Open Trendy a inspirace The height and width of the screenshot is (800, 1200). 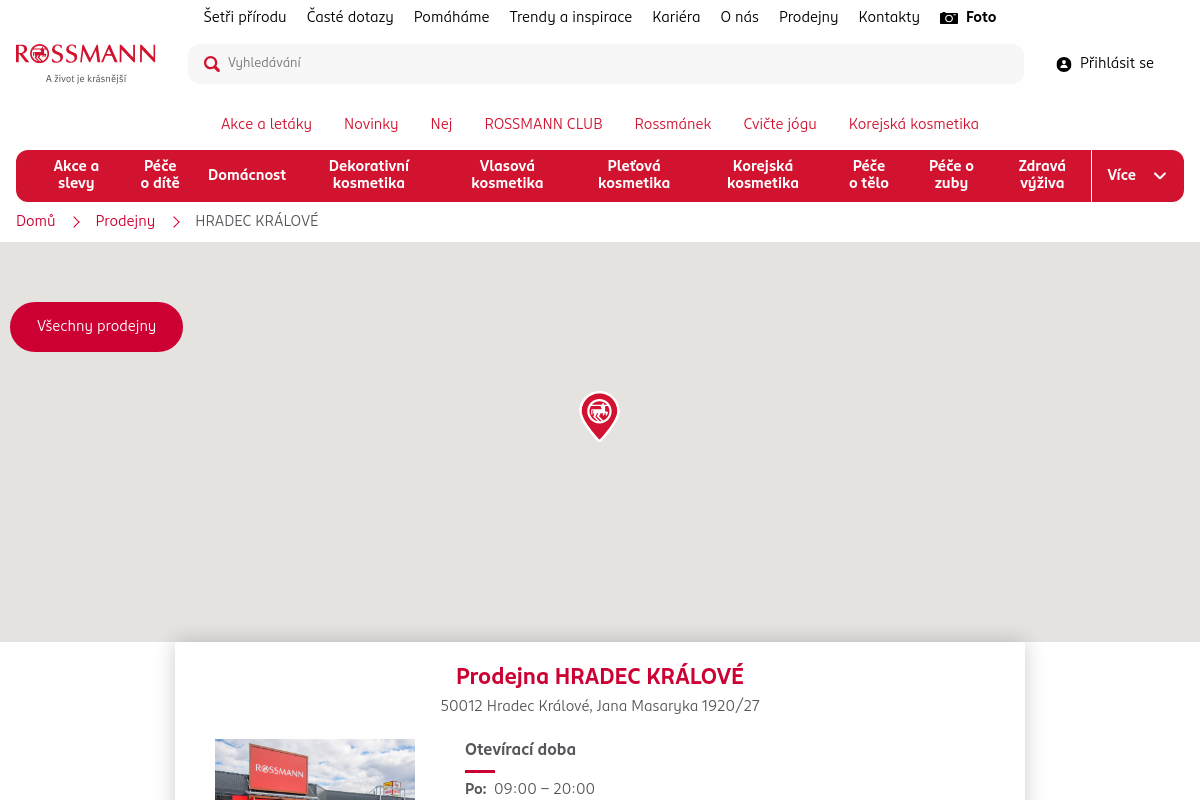click(x=571, y=17)
